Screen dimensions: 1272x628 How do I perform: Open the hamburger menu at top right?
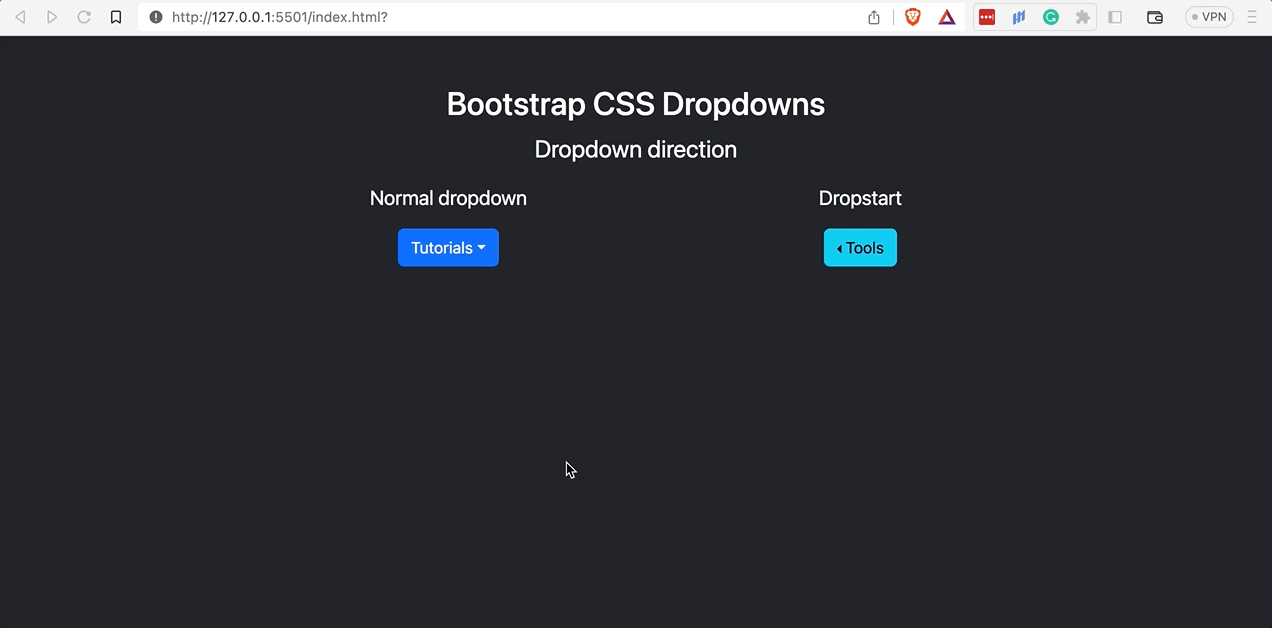pyautogui.click(x=1252, y=17)
